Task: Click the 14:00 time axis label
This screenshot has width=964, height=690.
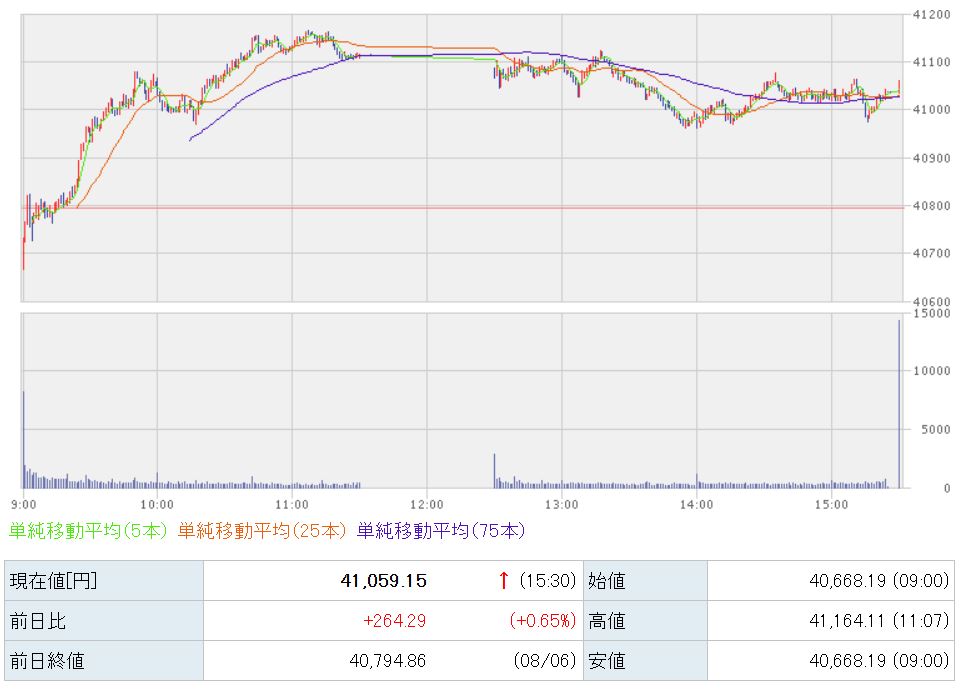Action: (x=697, y=505)
